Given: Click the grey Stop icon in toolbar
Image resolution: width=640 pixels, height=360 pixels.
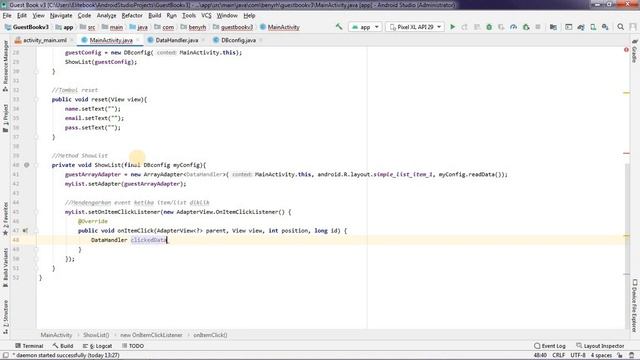Looking at the screenshot, I should (x=538, y=27).
